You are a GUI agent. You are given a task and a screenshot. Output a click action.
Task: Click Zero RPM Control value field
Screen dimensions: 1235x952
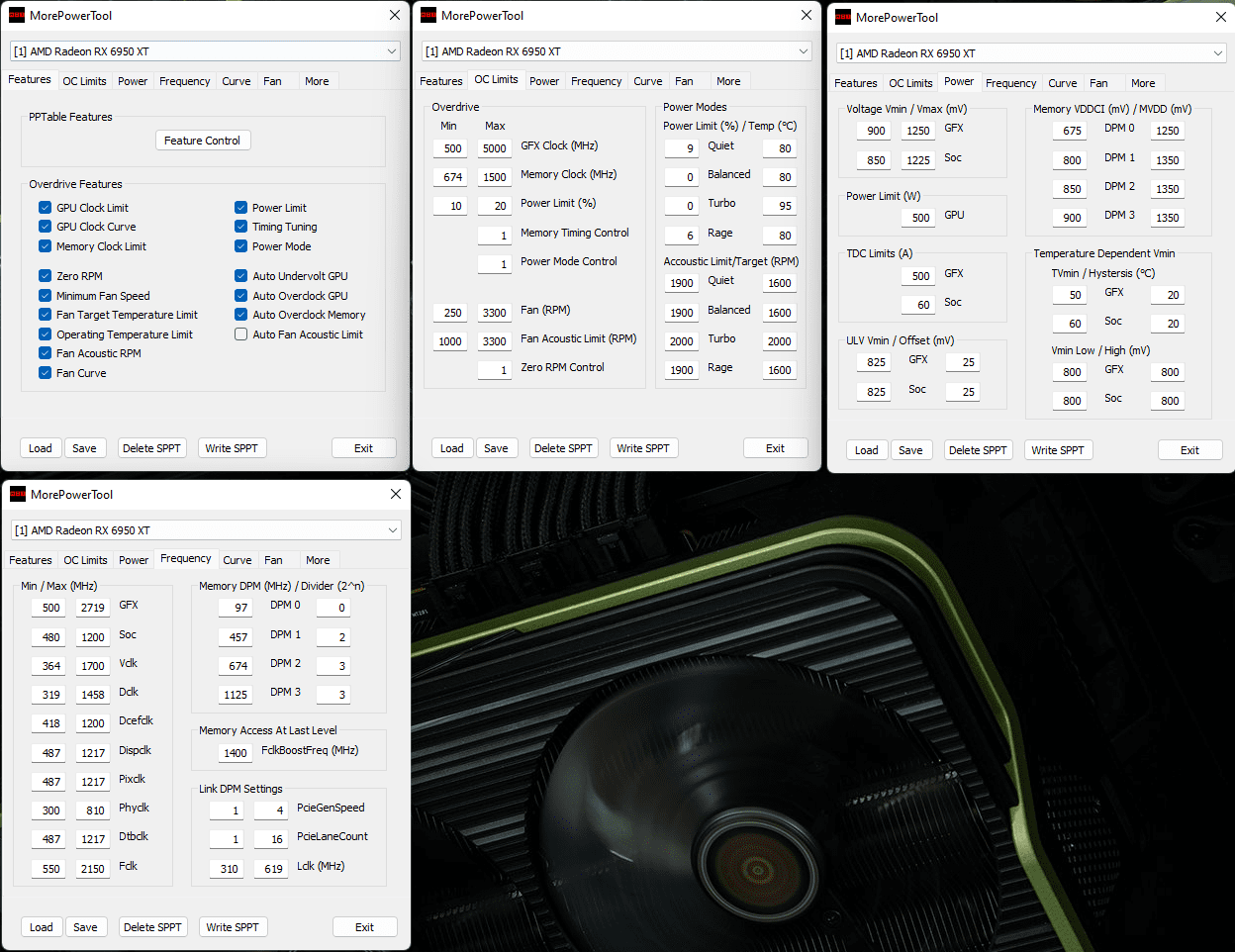tap(495, 370)
